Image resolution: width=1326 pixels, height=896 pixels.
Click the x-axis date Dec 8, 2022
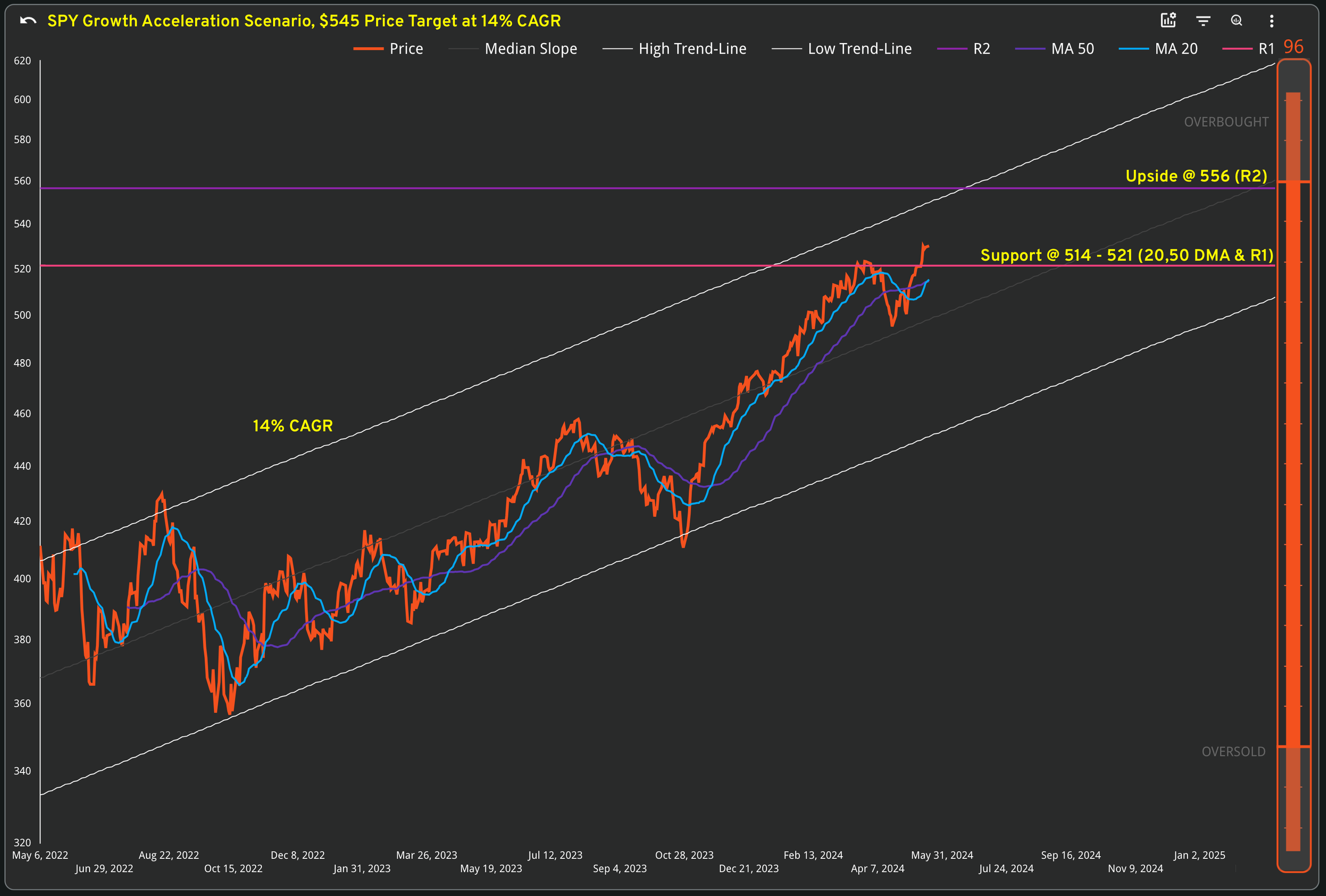(x=298, y=855)
